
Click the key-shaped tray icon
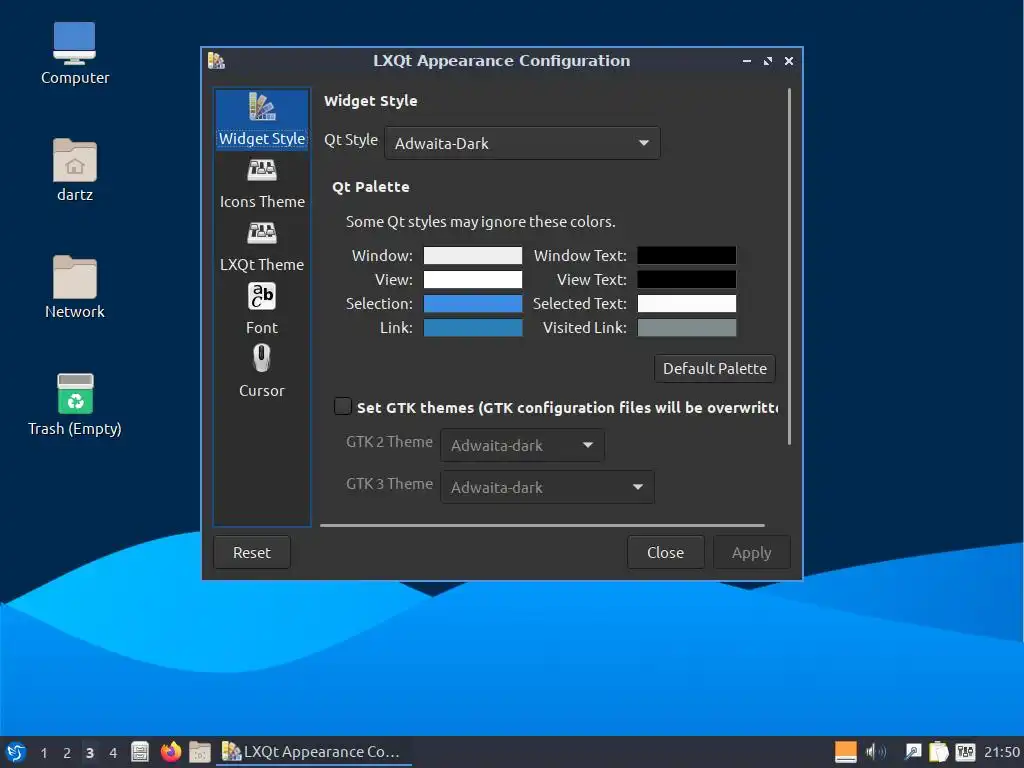912,752
